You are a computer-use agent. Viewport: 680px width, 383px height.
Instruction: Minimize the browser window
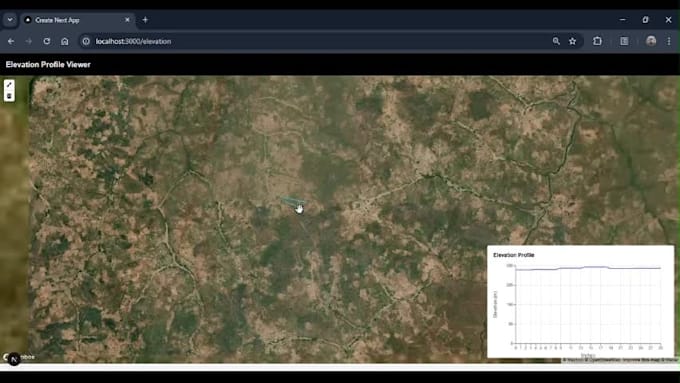[623, 20]
